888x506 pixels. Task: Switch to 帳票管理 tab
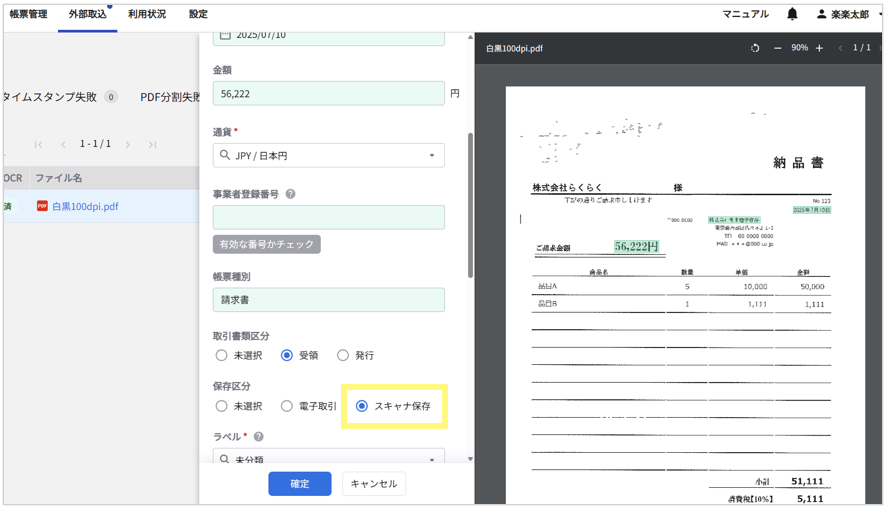[29, 15]
